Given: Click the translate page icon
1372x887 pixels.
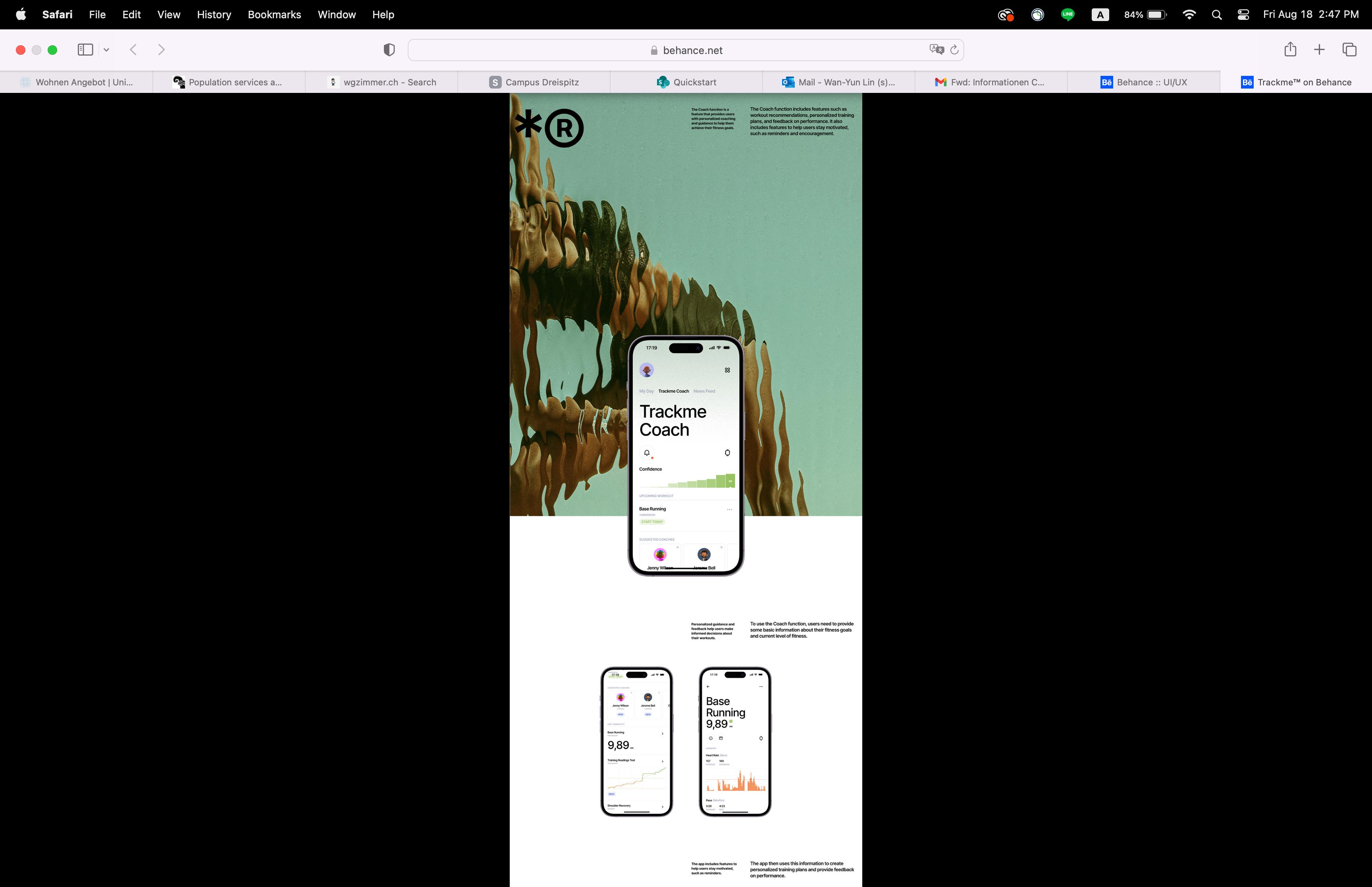Looking at the screenshot, I should click(x=936, y=50).
